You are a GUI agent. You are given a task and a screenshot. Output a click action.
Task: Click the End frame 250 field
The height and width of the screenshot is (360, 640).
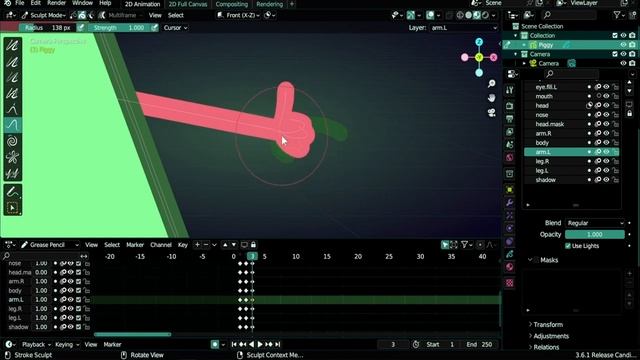tap(480, 344)
